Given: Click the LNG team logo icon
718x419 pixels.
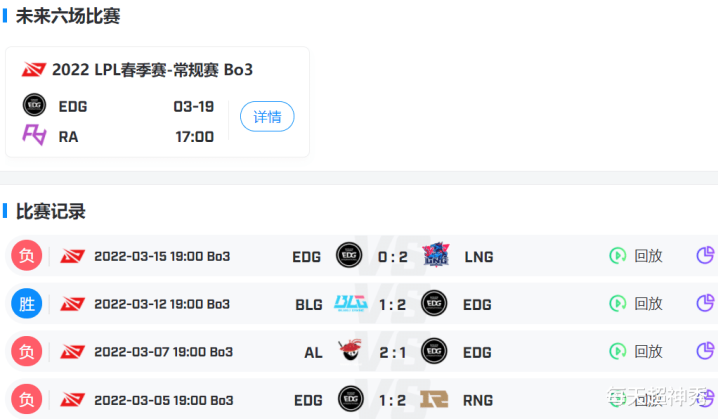Looking at the screenshot, I should click(435, 255).
